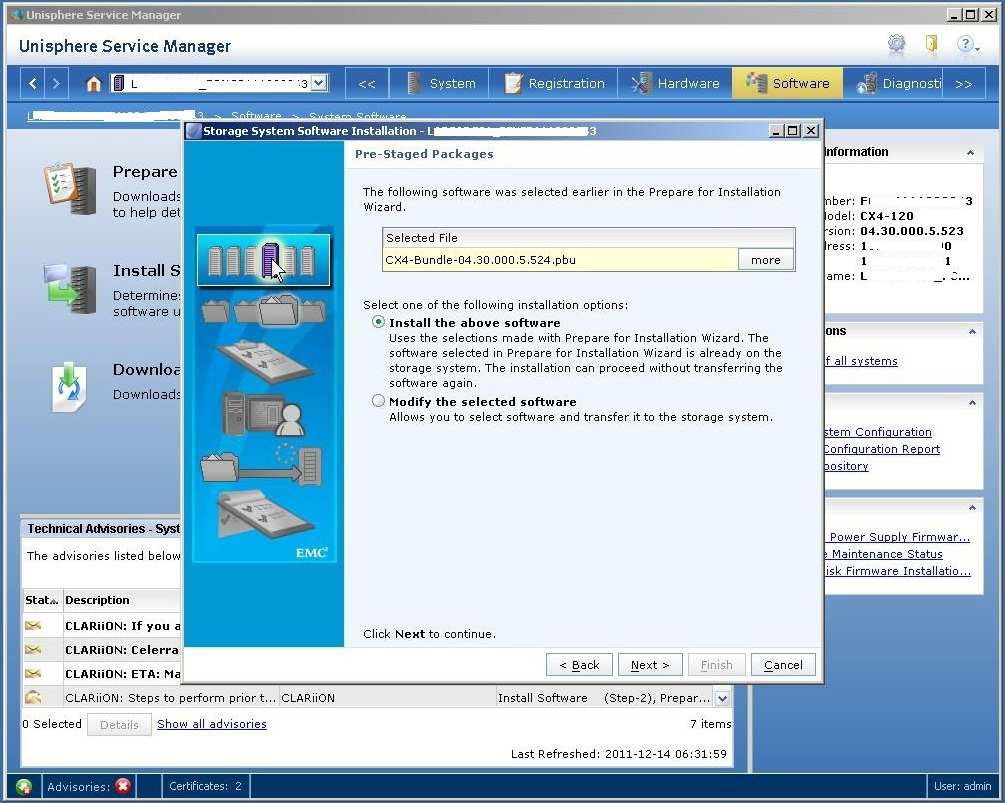Select the CLARiiON: Celerra advisory row
Viewport: 1005px width, 803px height.
(103, 650)
